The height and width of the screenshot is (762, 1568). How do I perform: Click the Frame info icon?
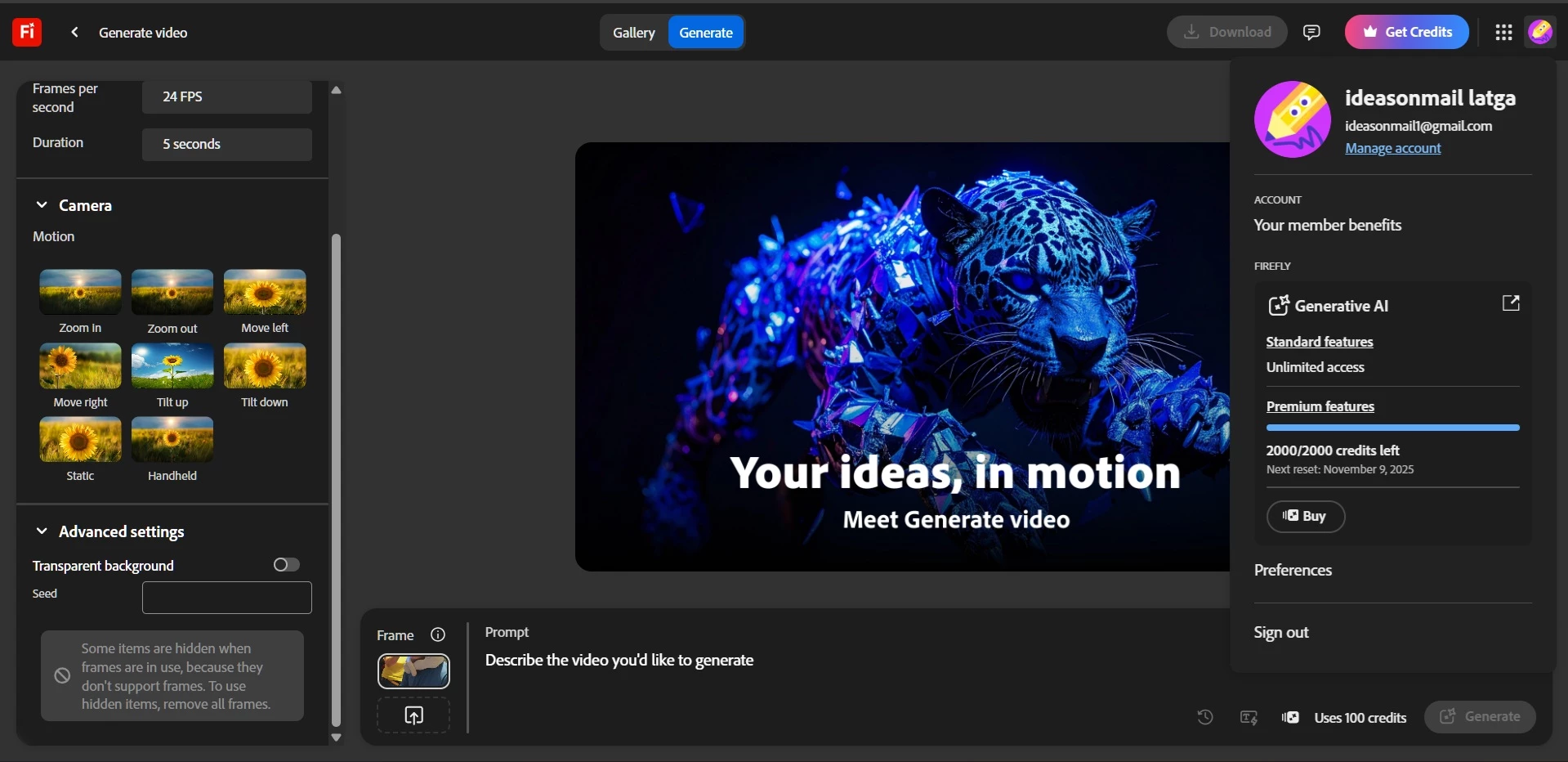tap(438, 634)
